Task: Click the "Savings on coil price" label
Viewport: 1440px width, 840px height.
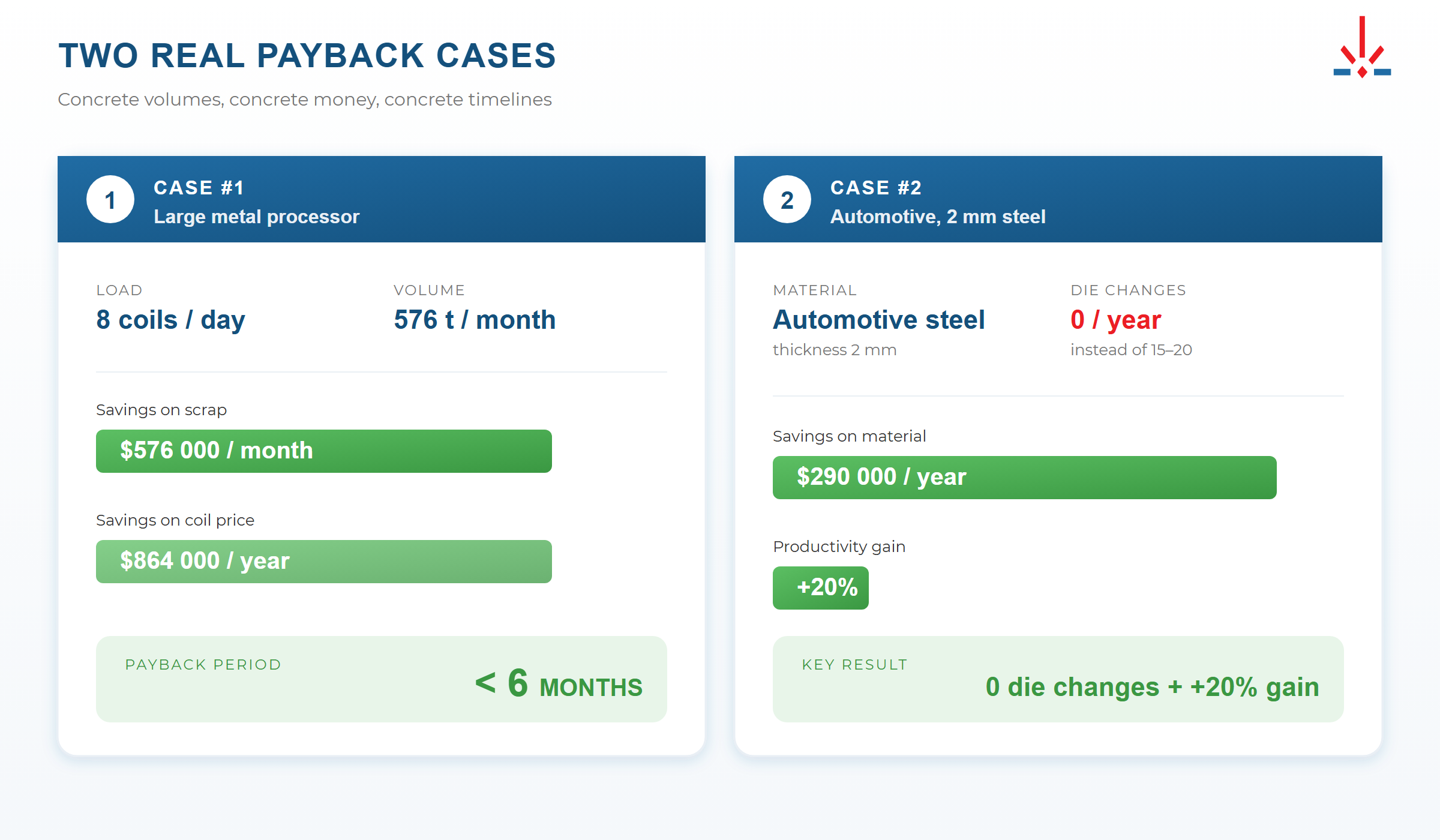Action: coord(175,520)
